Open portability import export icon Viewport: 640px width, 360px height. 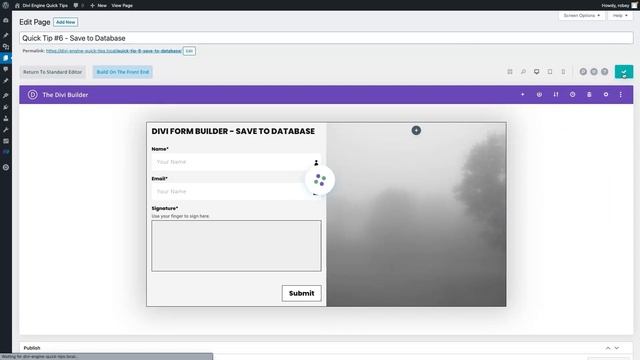(556, 95)
